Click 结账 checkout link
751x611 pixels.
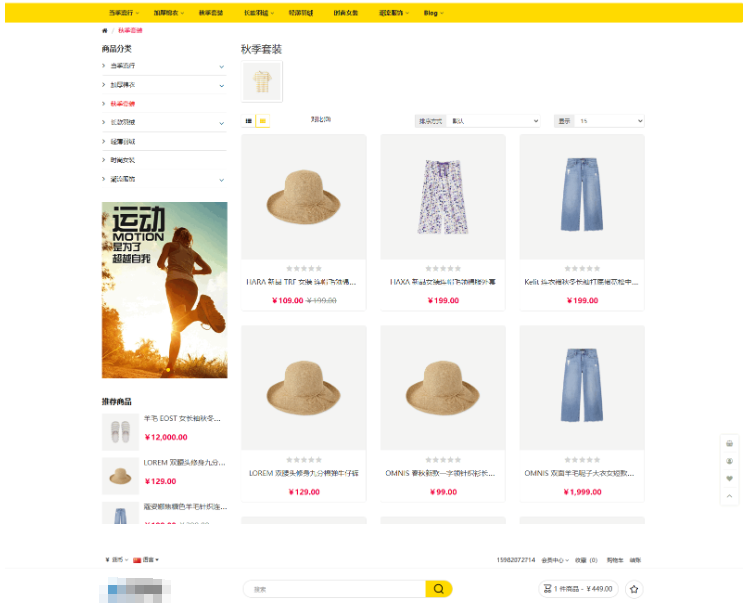coord(635,560)
